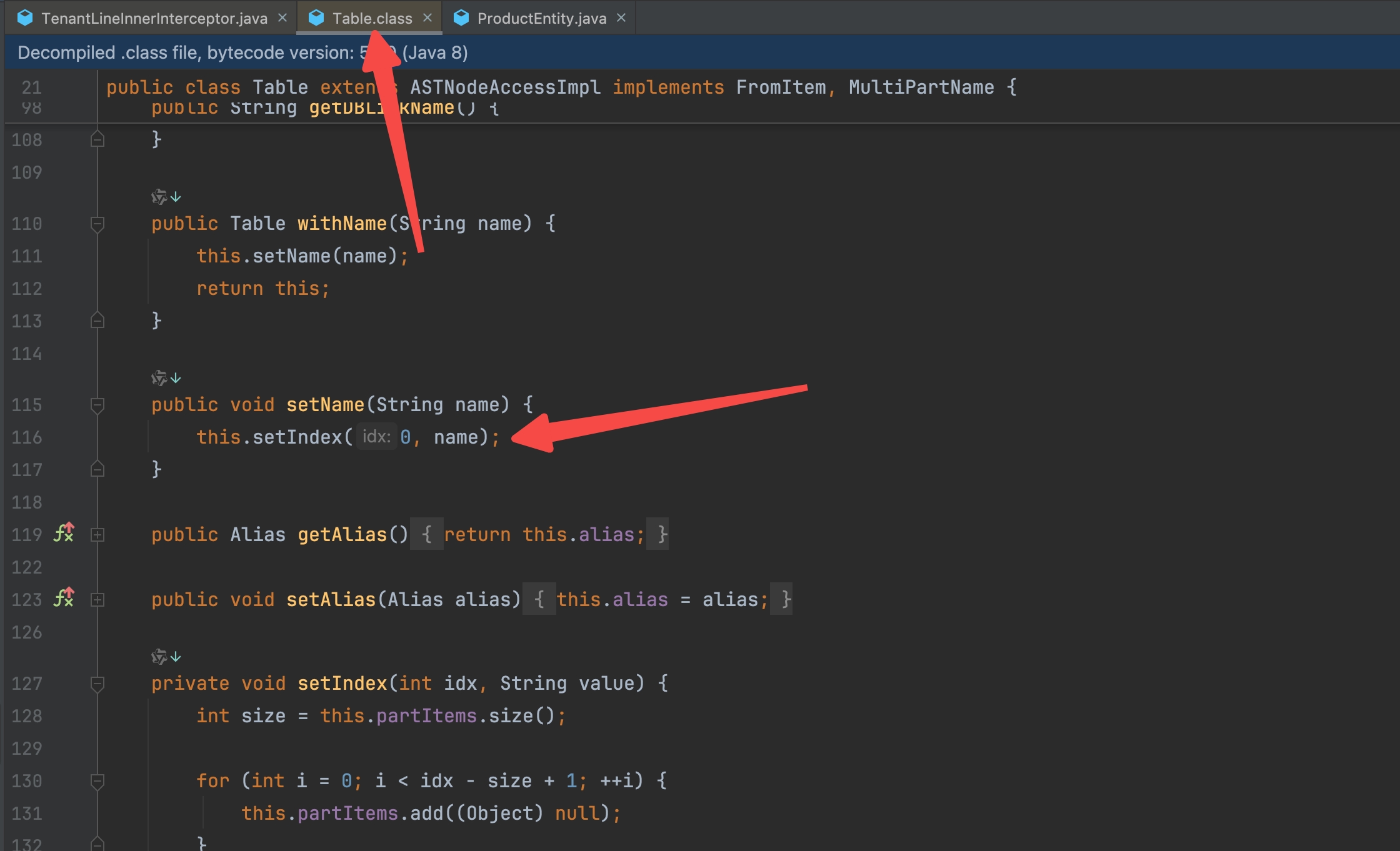The width and height of the screenshot is (1400, 851).
Task: Click the override gutter icon beside setAlias
Action: (64, 598)
